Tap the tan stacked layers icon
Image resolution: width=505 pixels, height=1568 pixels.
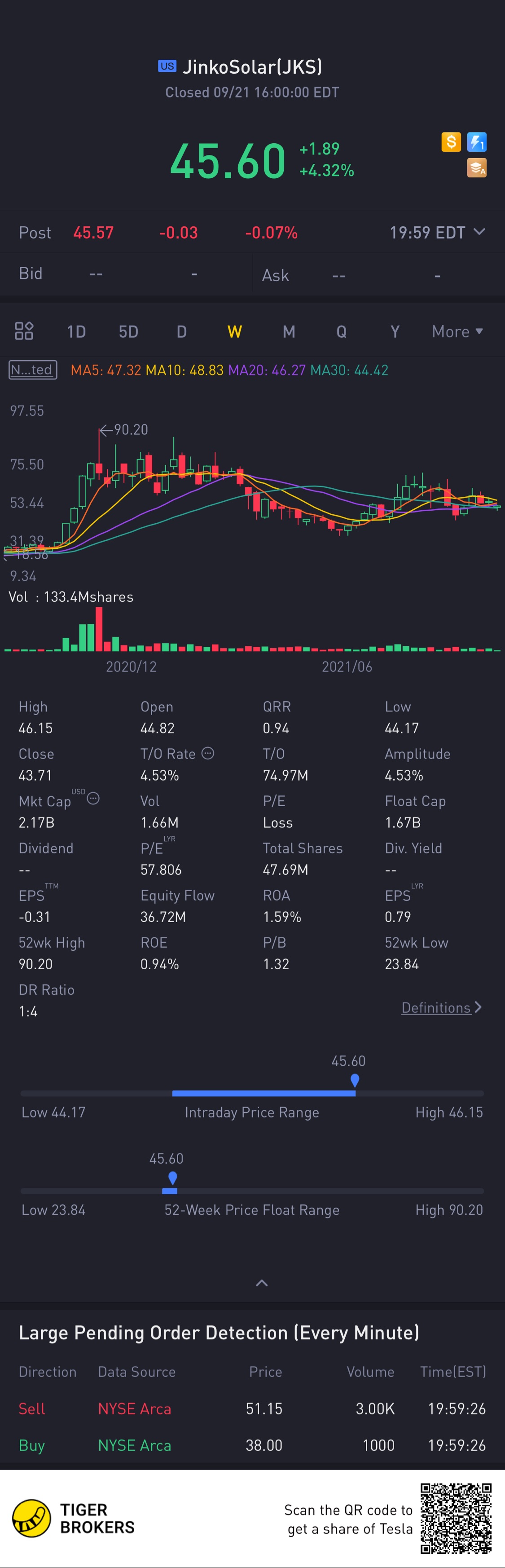[x=476, y=168]
